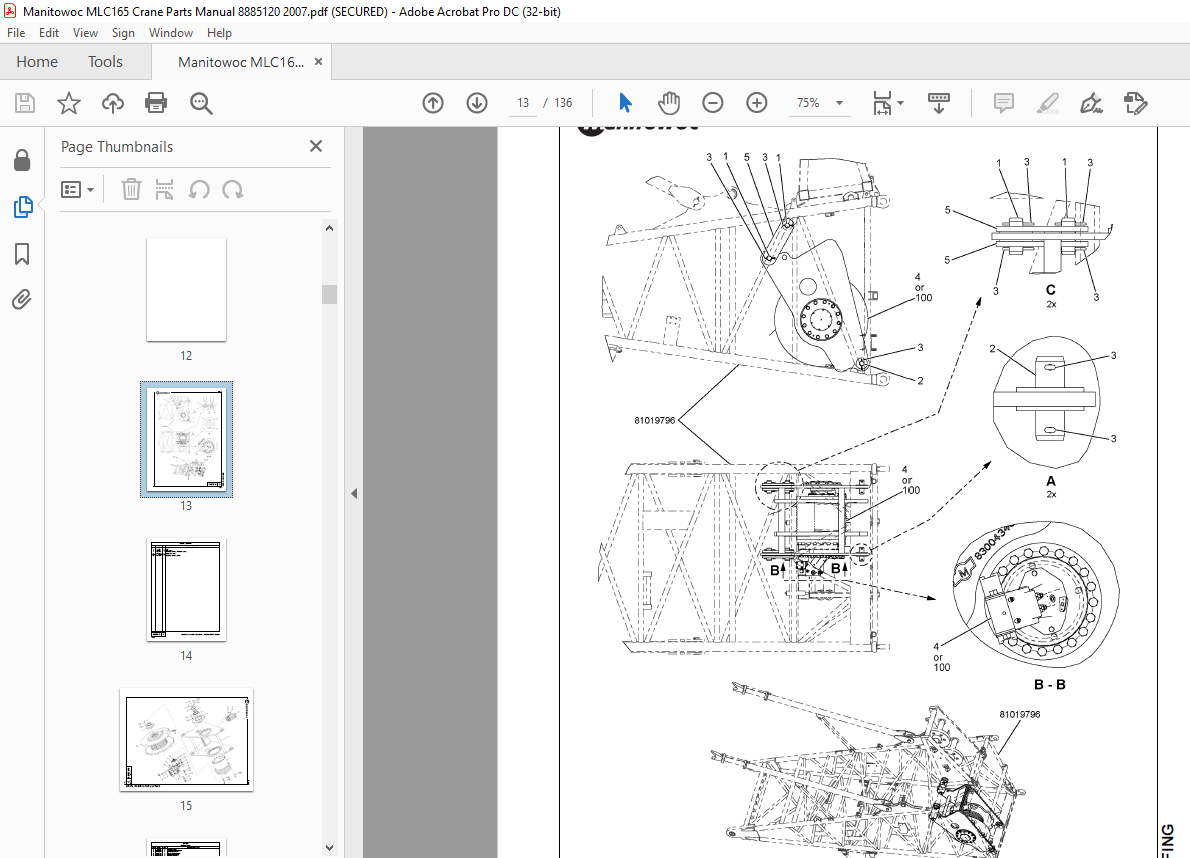Open the View menu
Image resolution: width=1190 pixels, height=858 pixels.
[85, 33]
